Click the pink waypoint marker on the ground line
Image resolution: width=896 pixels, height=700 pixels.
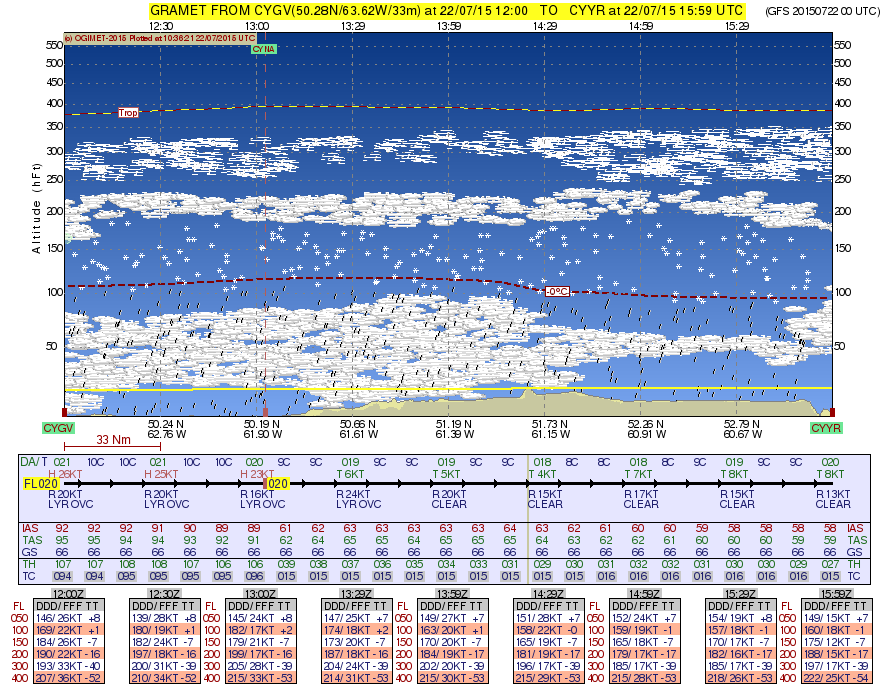pyautogui.click(x=265, y=412)
